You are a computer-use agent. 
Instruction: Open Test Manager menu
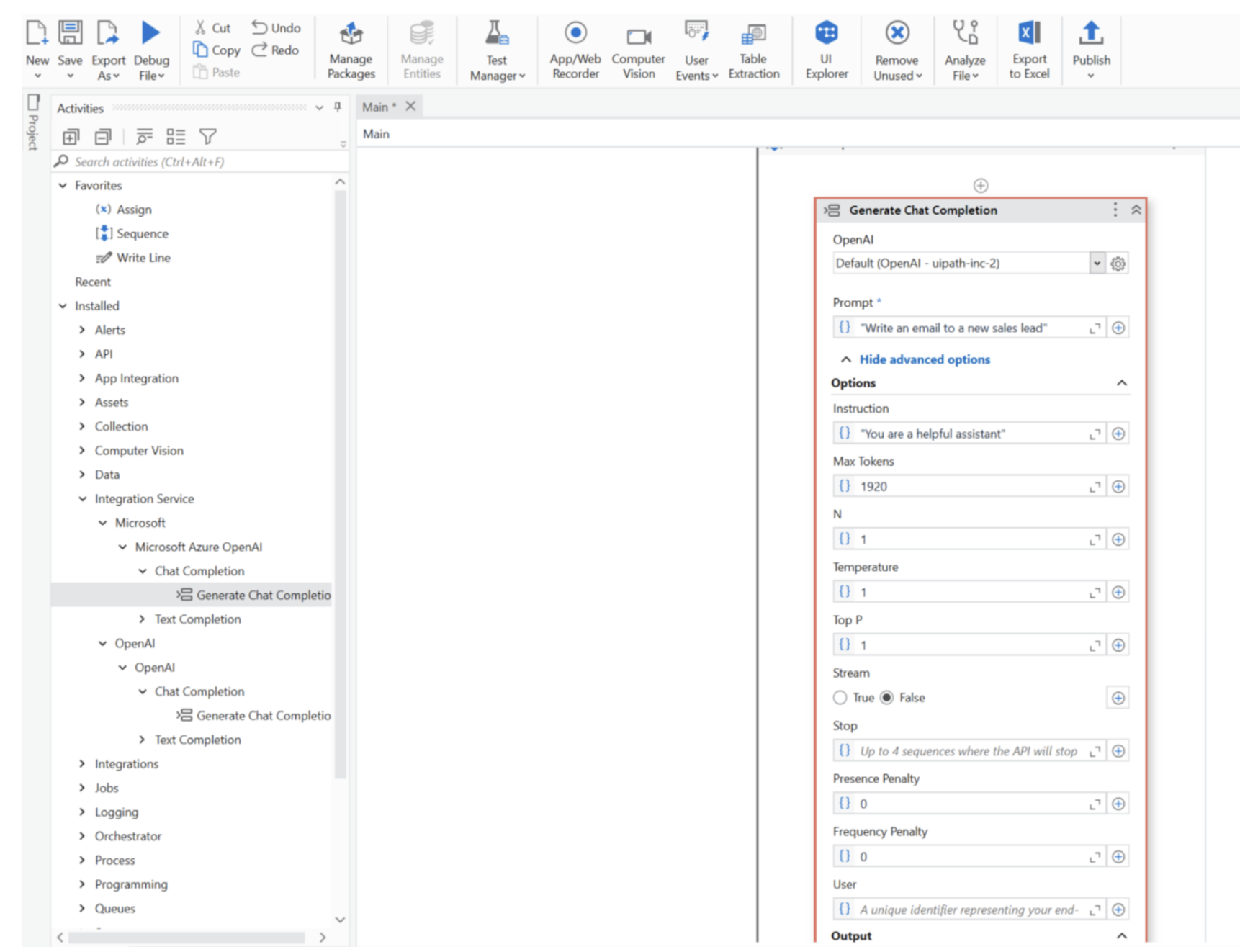(497, 50)
